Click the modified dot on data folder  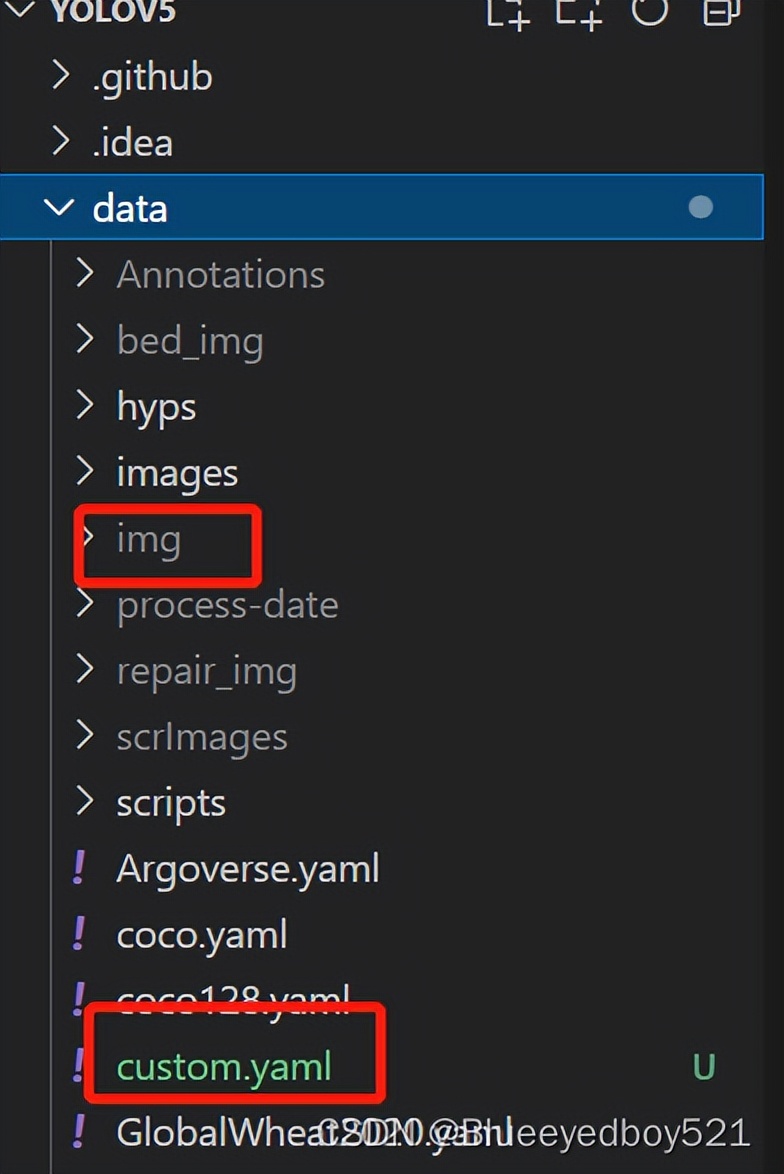tap(701, 207)
